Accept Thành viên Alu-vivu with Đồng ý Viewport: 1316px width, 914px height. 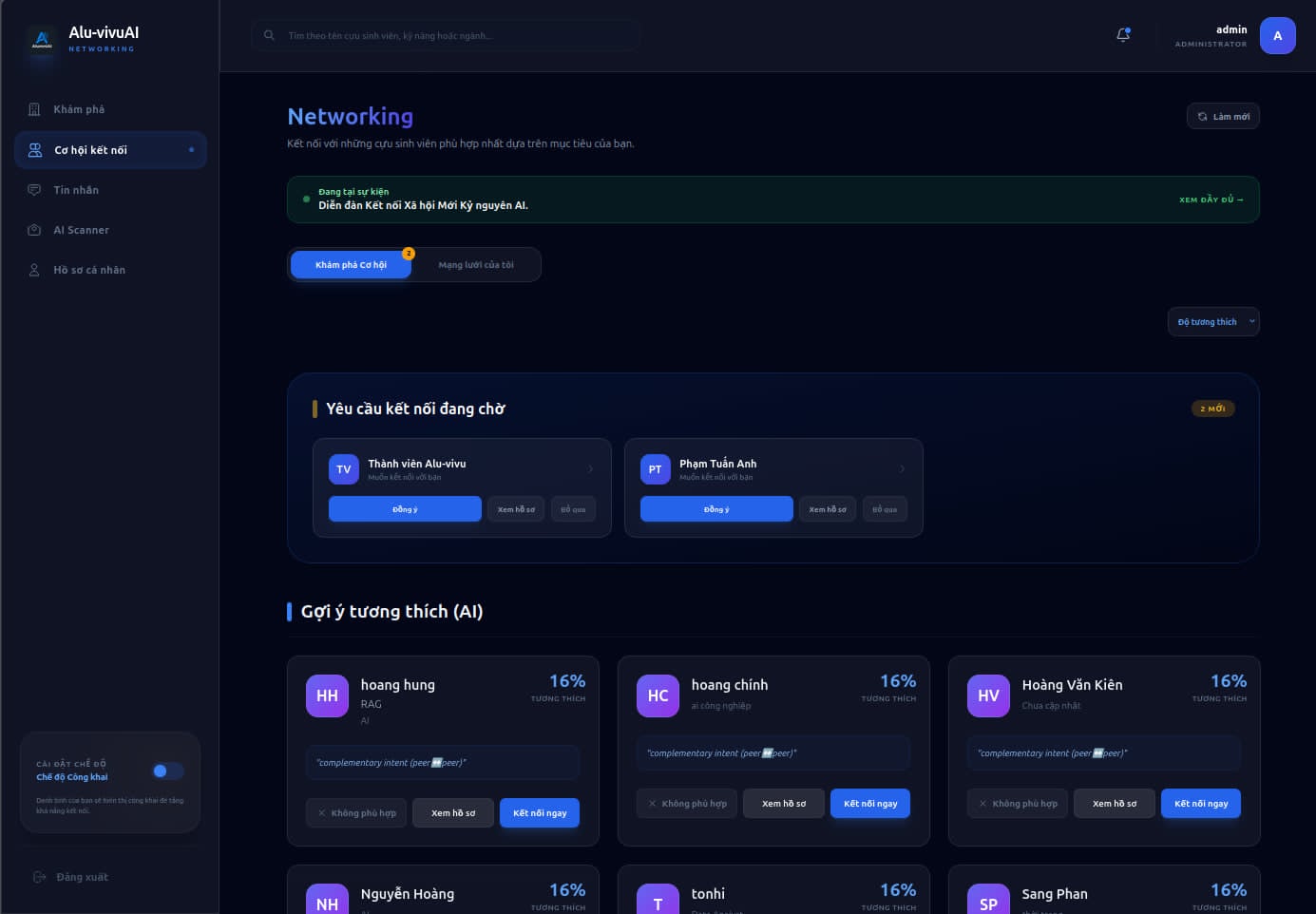pyautogui.click(x=405, y=509)
